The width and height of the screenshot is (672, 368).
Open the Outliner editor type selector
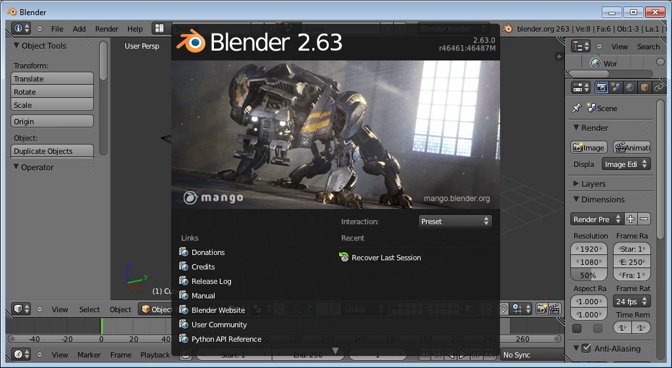(x=581, y=46)
